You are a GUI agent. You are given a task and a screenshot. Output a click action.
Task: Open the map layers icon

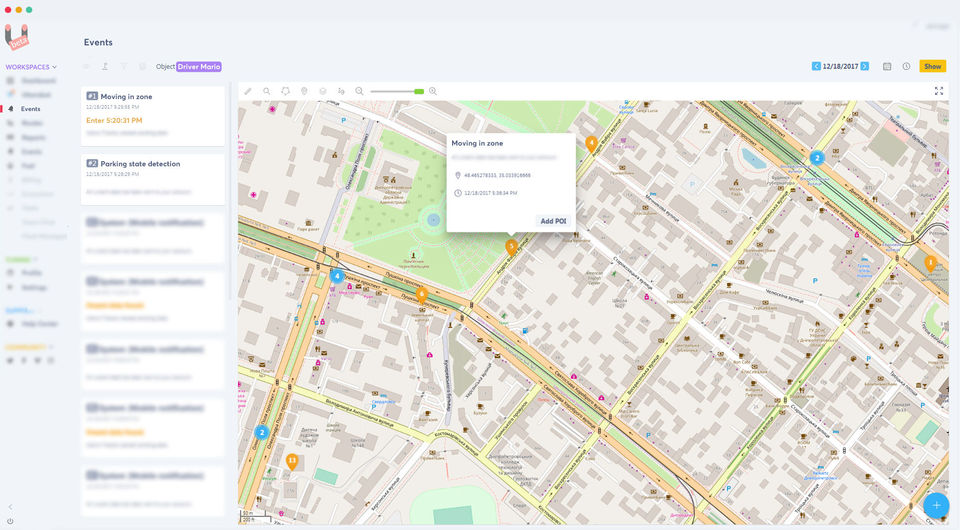tap(323, 91)
